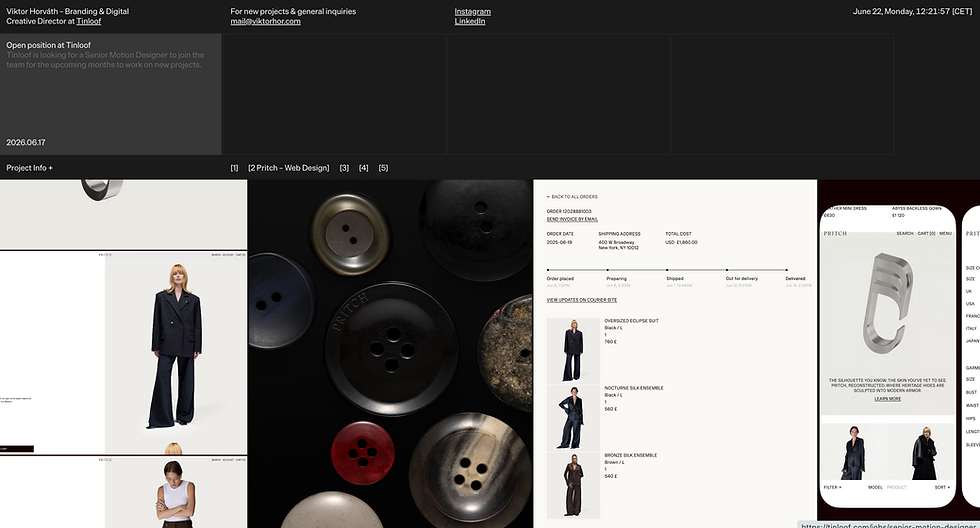
Task: Open the Open position at Tinloof card
Action: [x=111, y=94]
